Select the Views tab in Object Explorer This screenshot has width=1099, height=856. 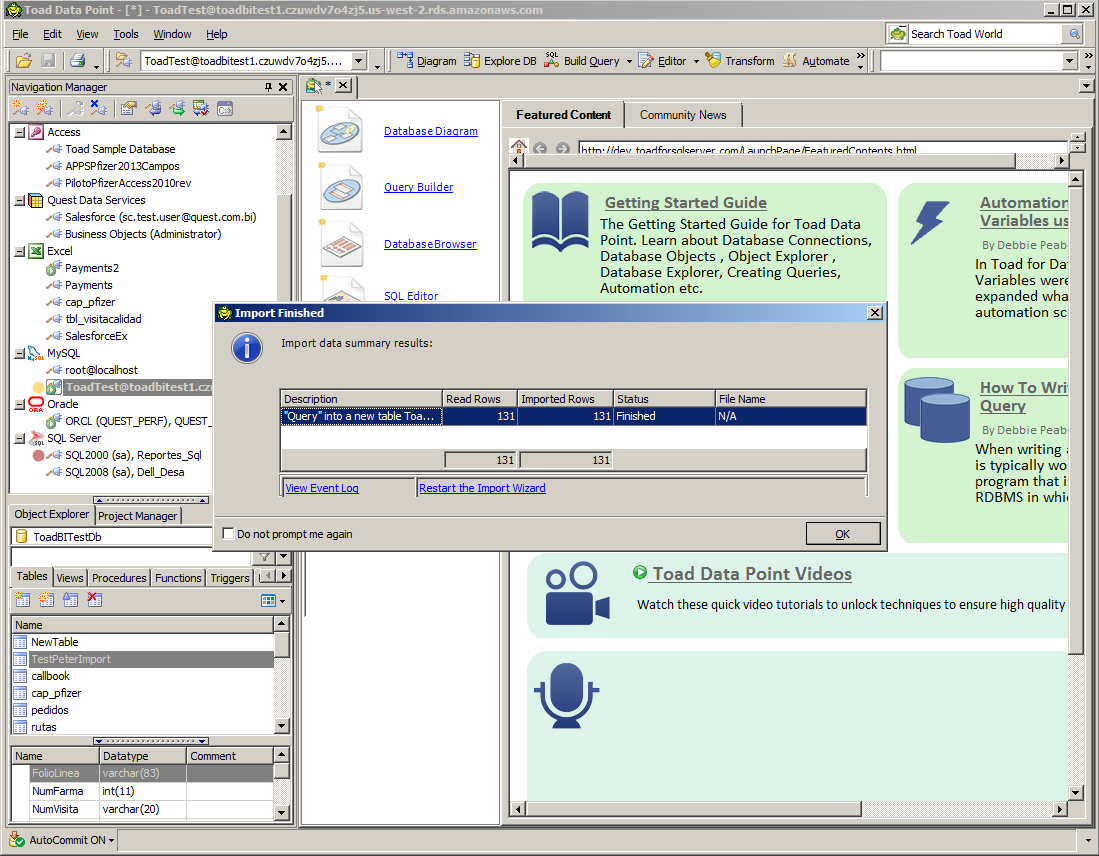(x=69, y=578)
